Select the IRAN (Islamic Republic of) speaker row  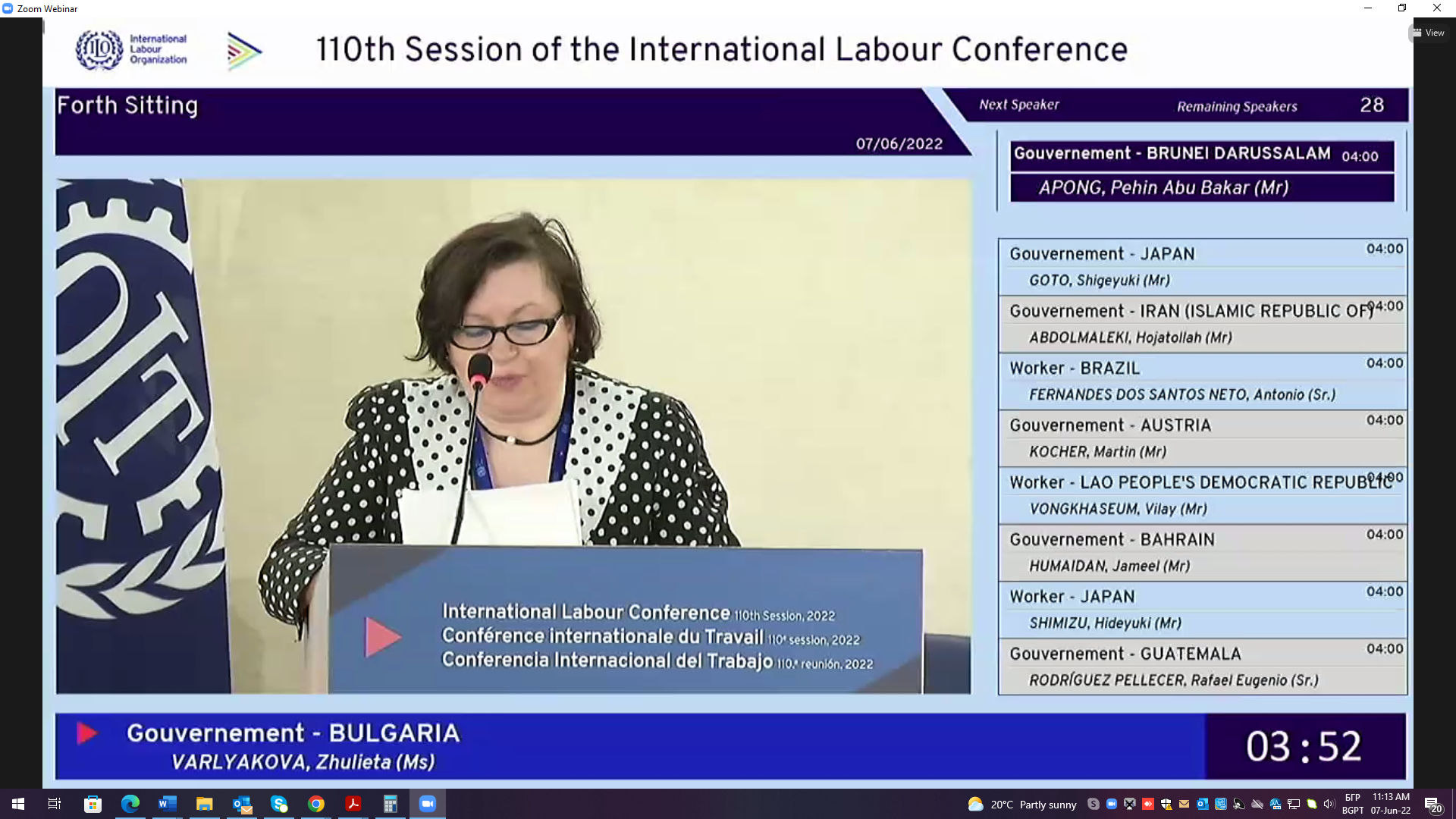[1203, 324]
